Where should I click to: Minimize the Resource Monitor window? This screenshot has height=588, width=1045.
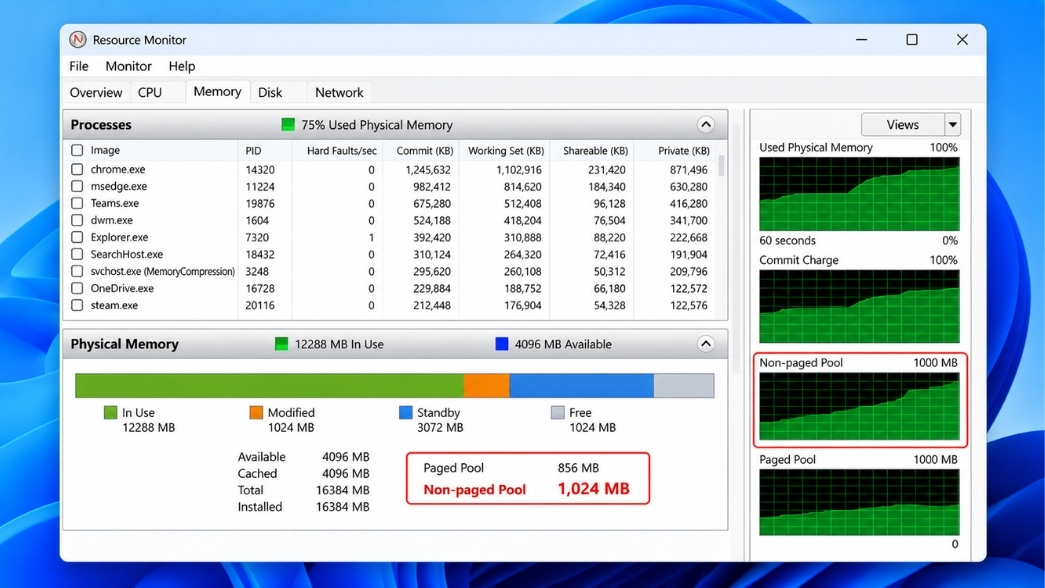click(862, 40)
